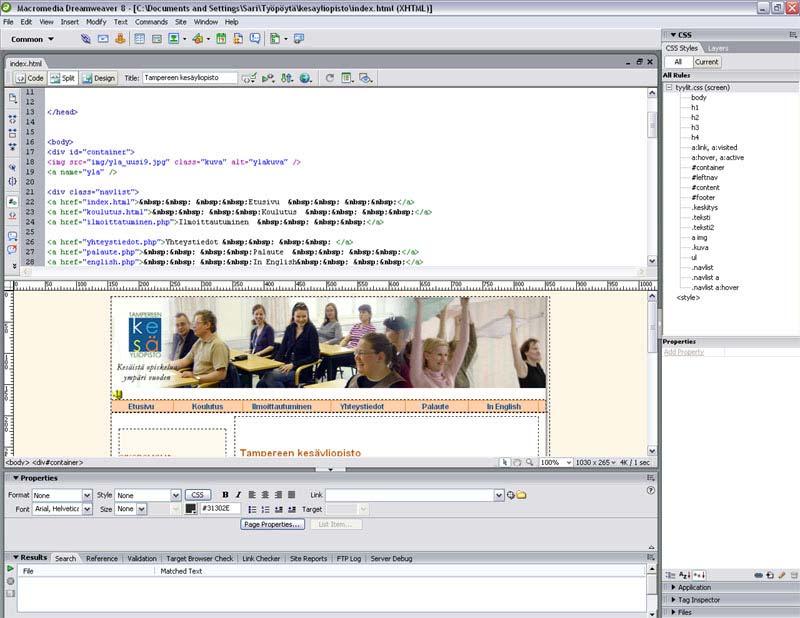Click the Align Center icon in Properties
This screenshot has height=618, width=800.
(265, 495)
